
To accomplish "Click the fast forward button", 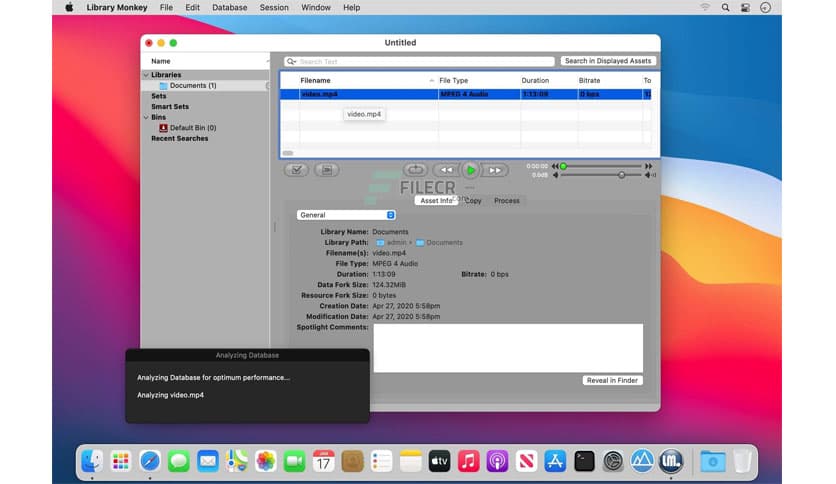I will click(495, 170).
